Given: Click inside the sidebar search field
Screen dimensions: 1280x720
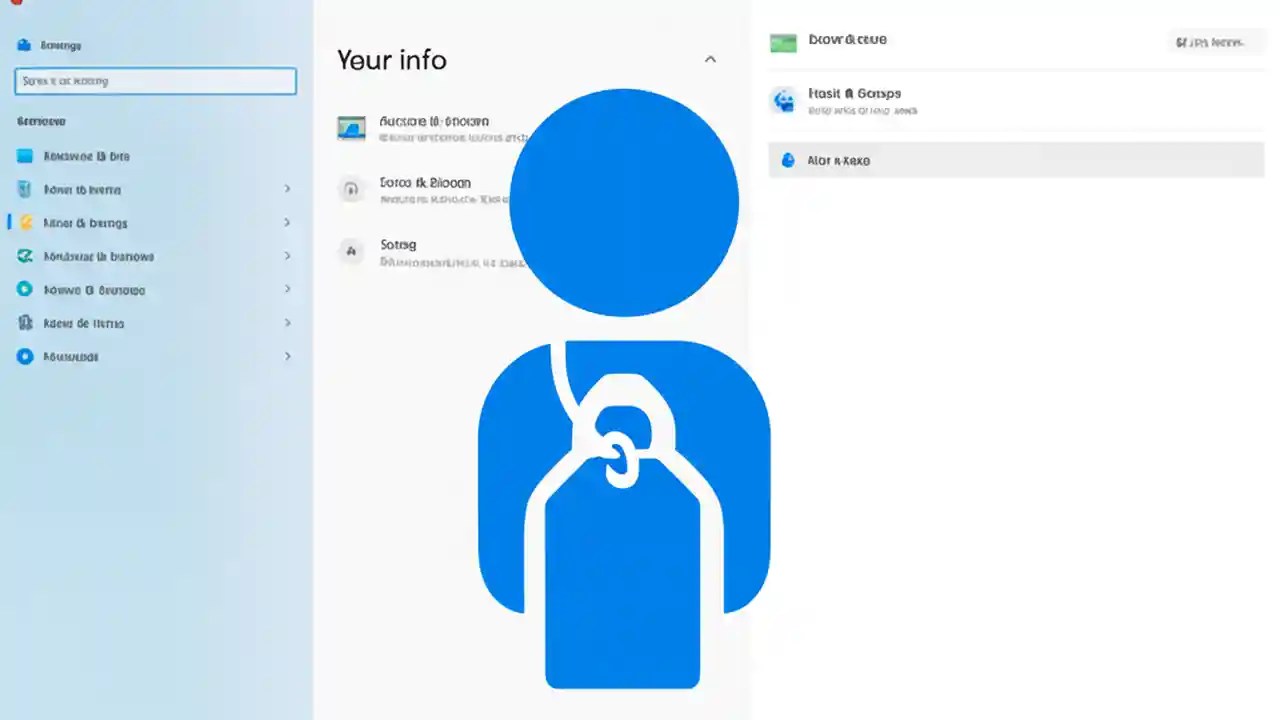Looking at the screenshot, I should (155, 81).
